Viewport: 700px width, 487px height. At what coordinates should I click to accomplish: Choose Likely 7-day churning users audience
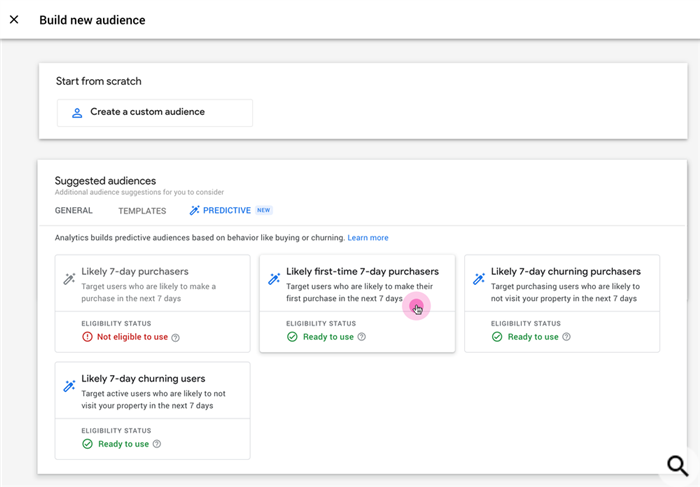pyautogui.click(x=152, y=410)
